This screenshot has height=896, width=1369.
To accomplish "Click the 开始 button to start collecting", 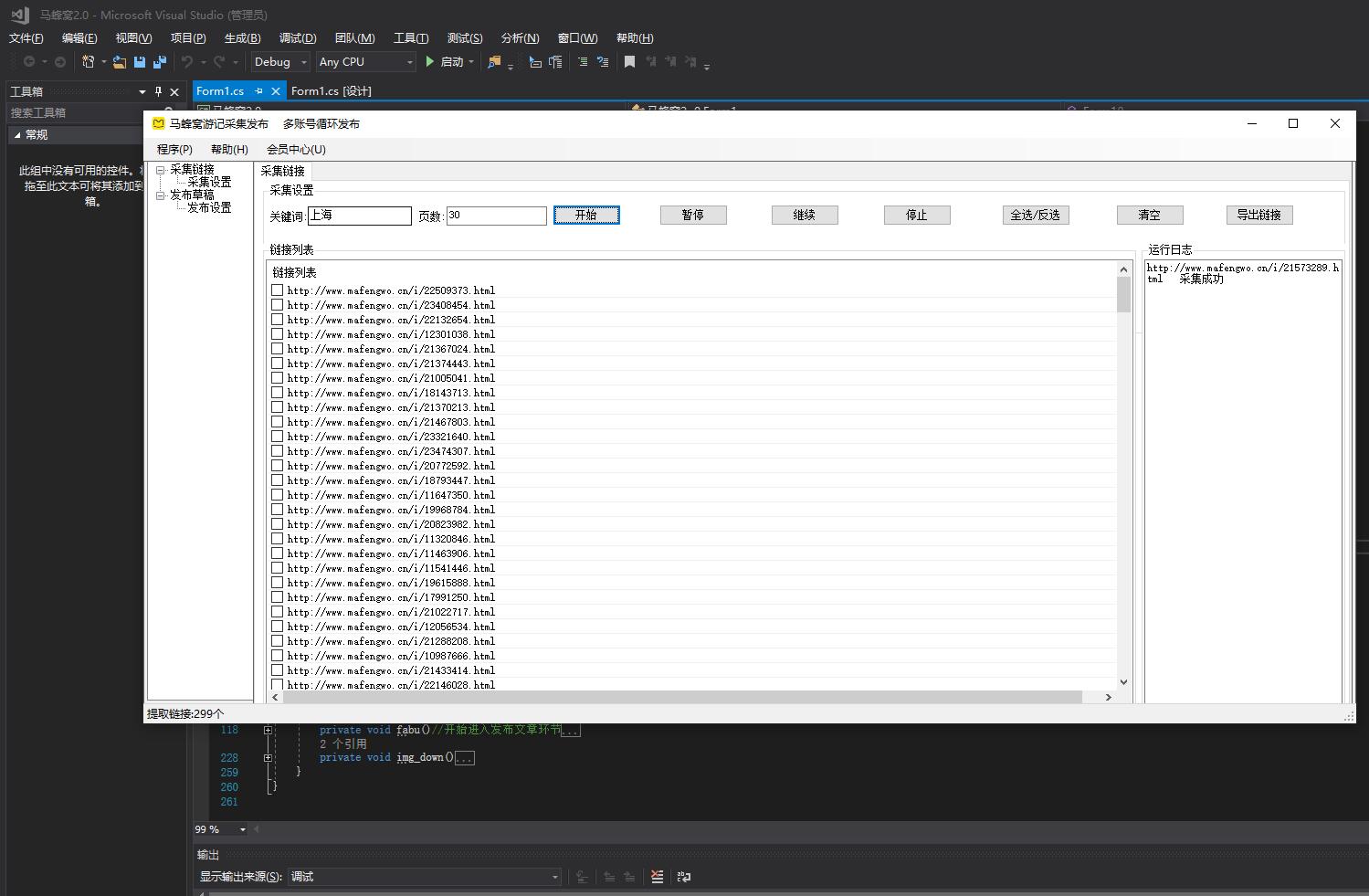I will [x=586, y=215].
